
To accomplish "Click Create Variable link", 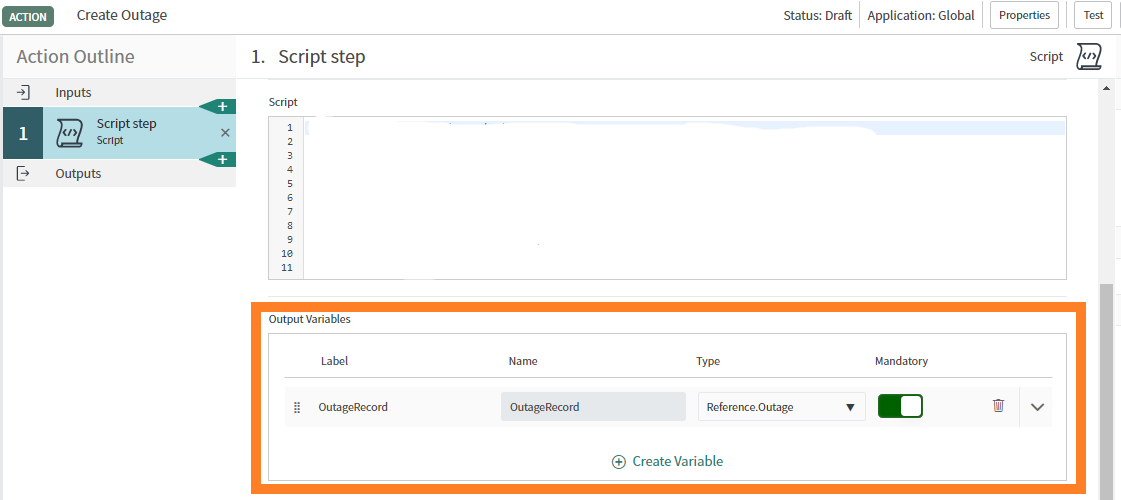I will tap(677, 461).
